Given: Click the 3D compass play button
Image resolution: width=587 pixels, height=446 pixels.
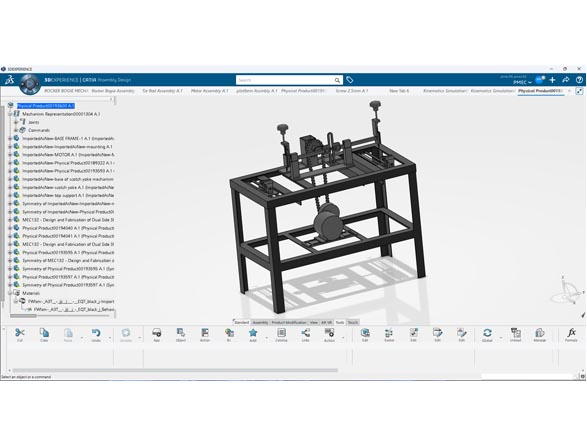Looking at the screenshot, I should [x=29, y=84].
